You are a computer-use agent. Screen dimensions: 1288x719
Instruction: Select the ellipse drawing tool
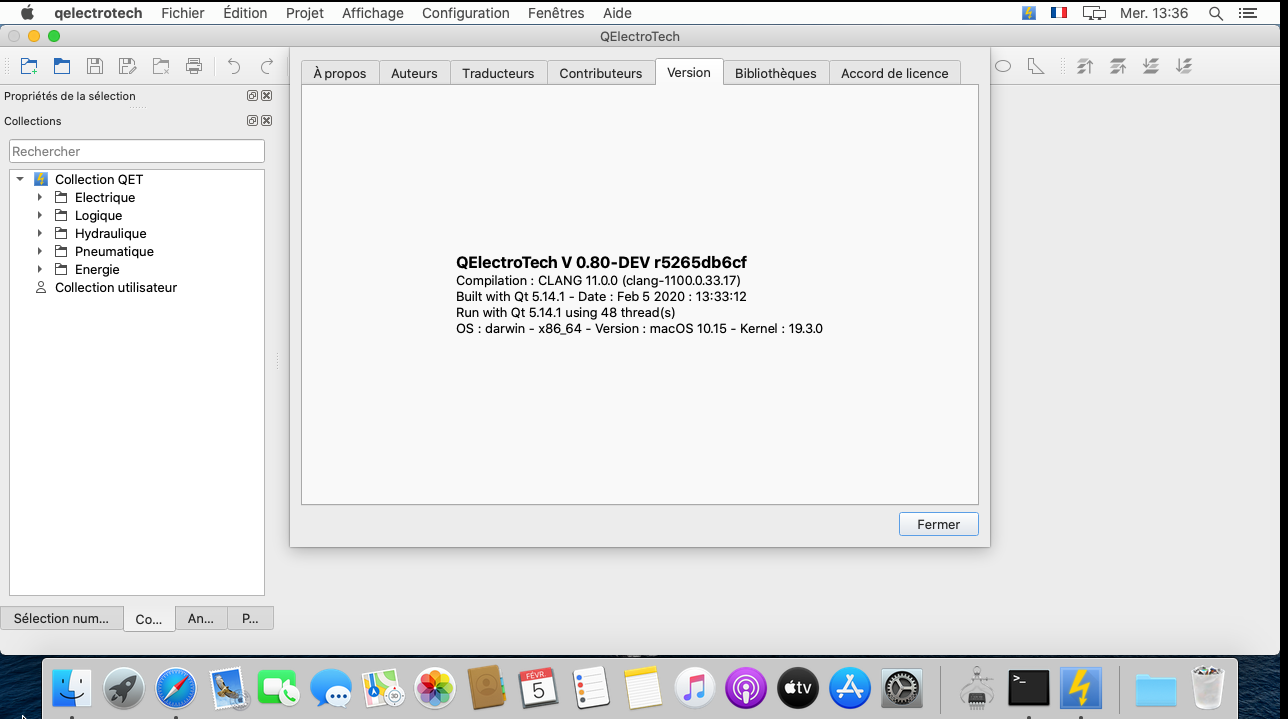(1003, 66)
